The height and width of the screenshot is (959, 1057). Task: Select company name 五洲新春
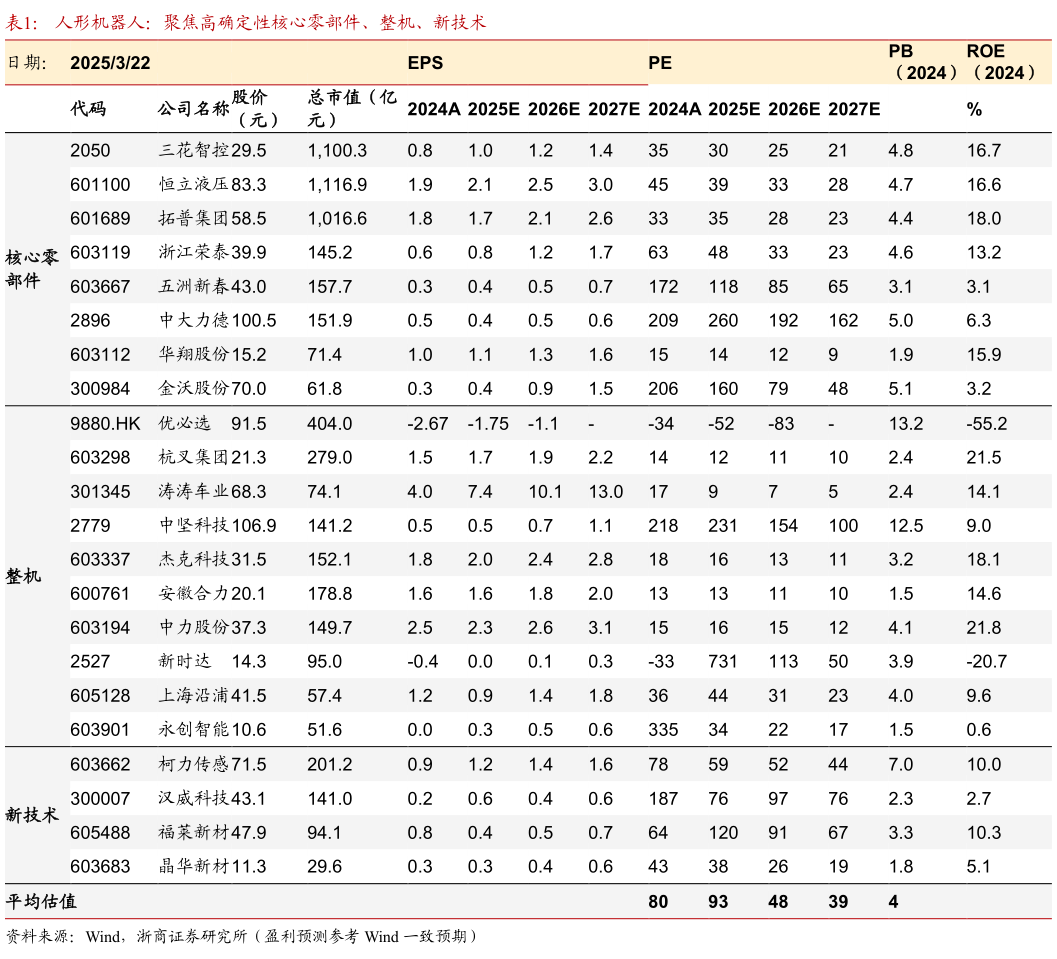click(x=194, y=286)
